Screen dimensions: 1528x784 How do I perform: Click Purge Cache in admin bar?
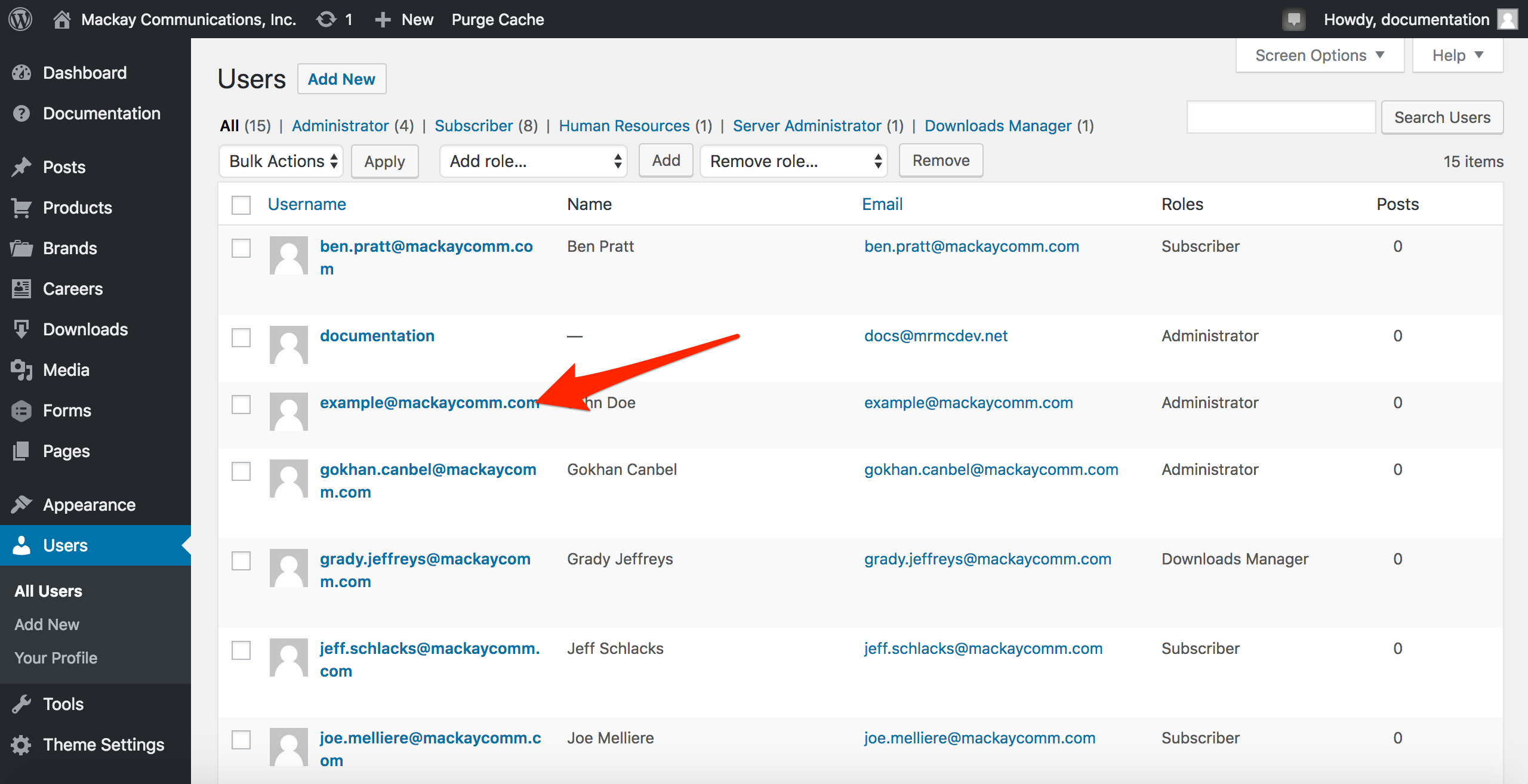498,20
